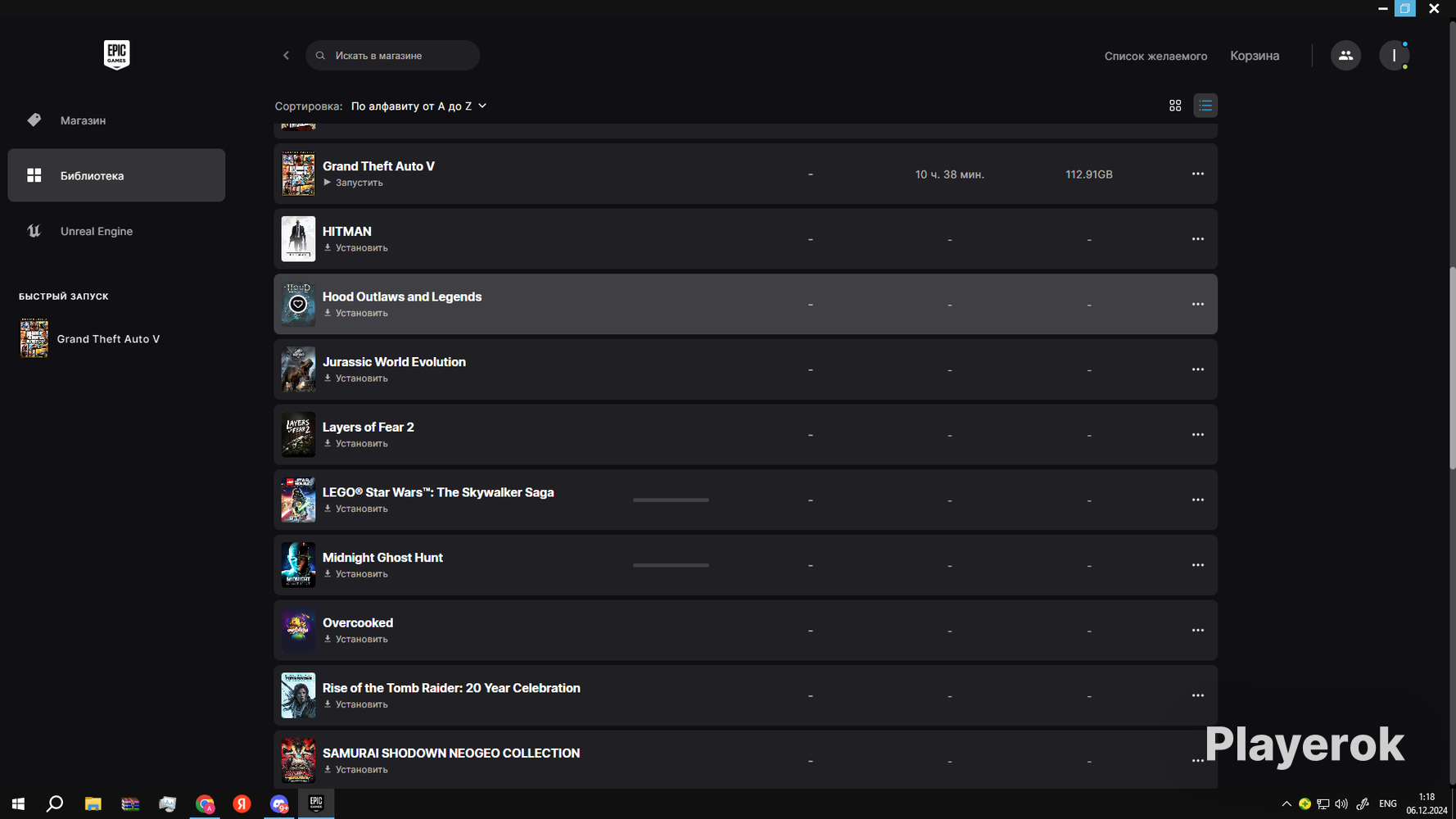Screen dimensions: 1456x819
Task: Open the network tray icon
Action: 1323,804
